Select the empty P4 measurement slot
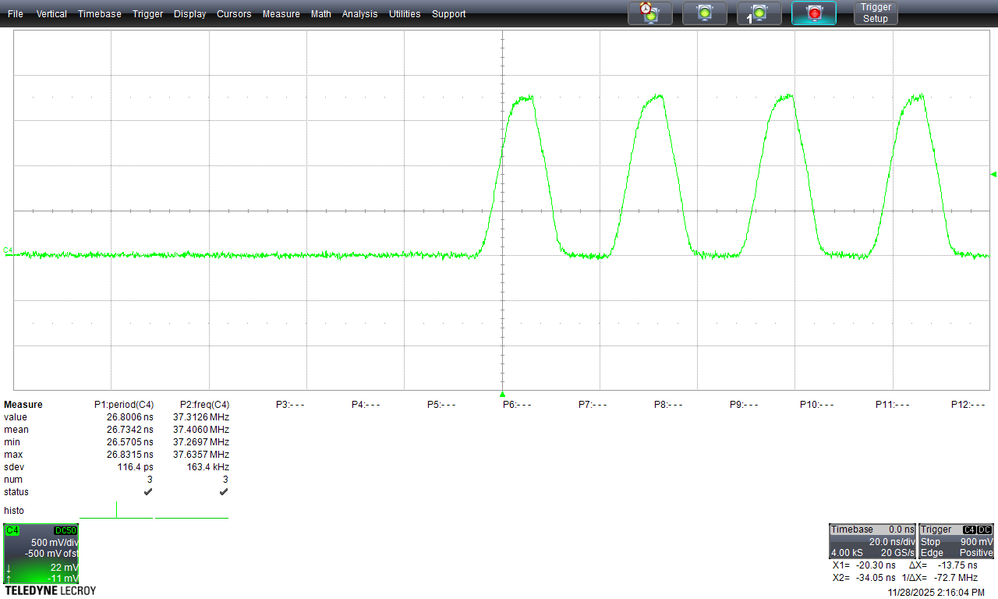This screenshot has width=998, height=599. tap(365, 405)
